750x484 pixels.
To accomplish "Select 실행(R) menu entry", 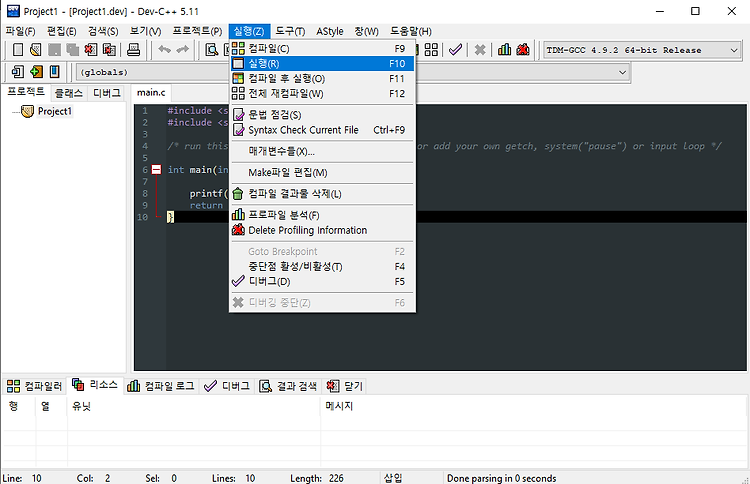I will click(x=322, y=63).
